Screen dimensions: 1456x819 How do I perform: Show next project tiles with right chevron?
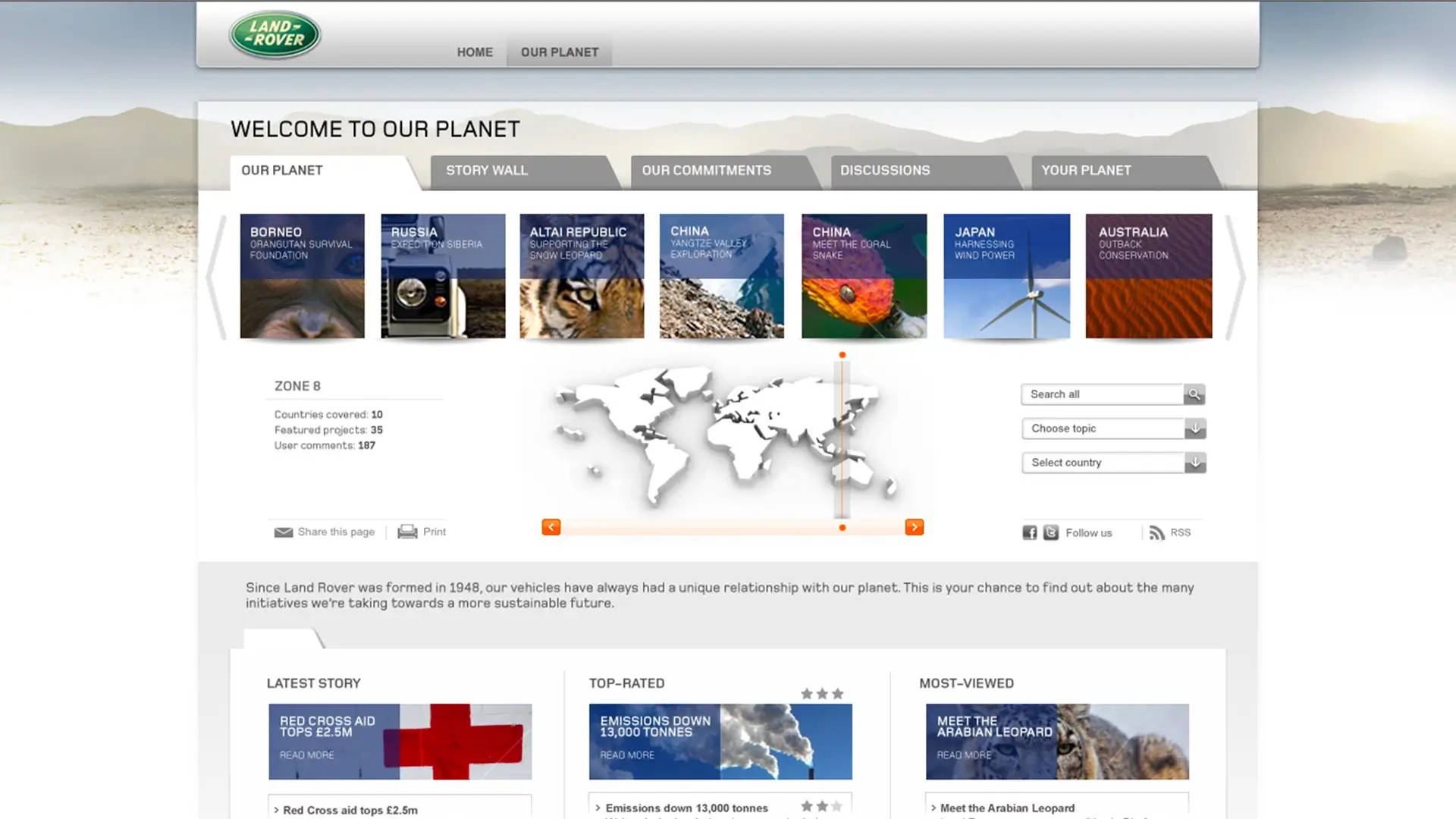pos(1236,278)
